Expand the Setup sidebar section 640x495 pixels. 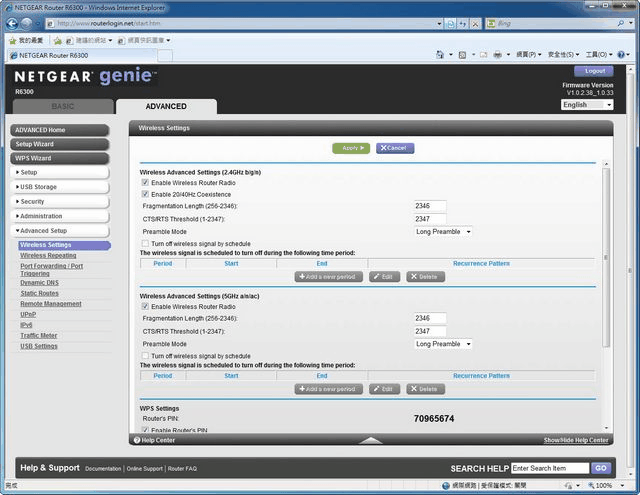point(60,172)
